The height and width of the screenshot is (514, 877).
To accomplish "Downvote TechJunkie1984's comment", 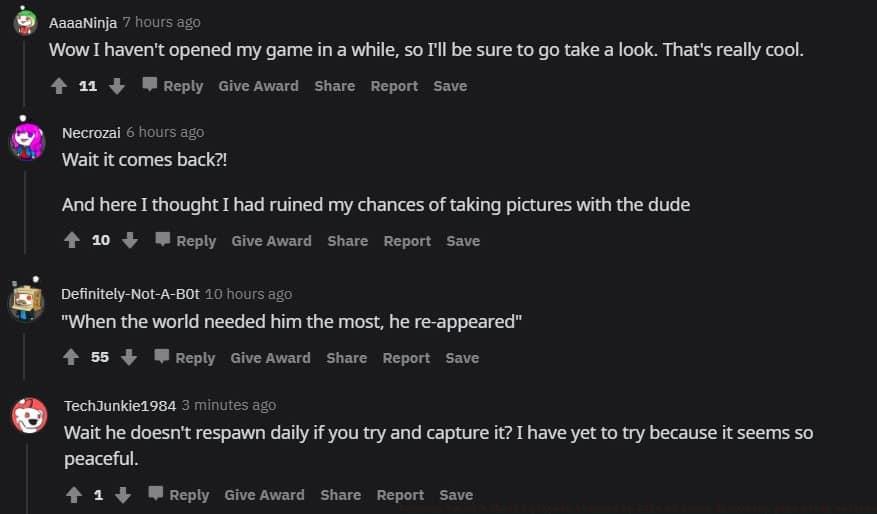I will 123,495.
